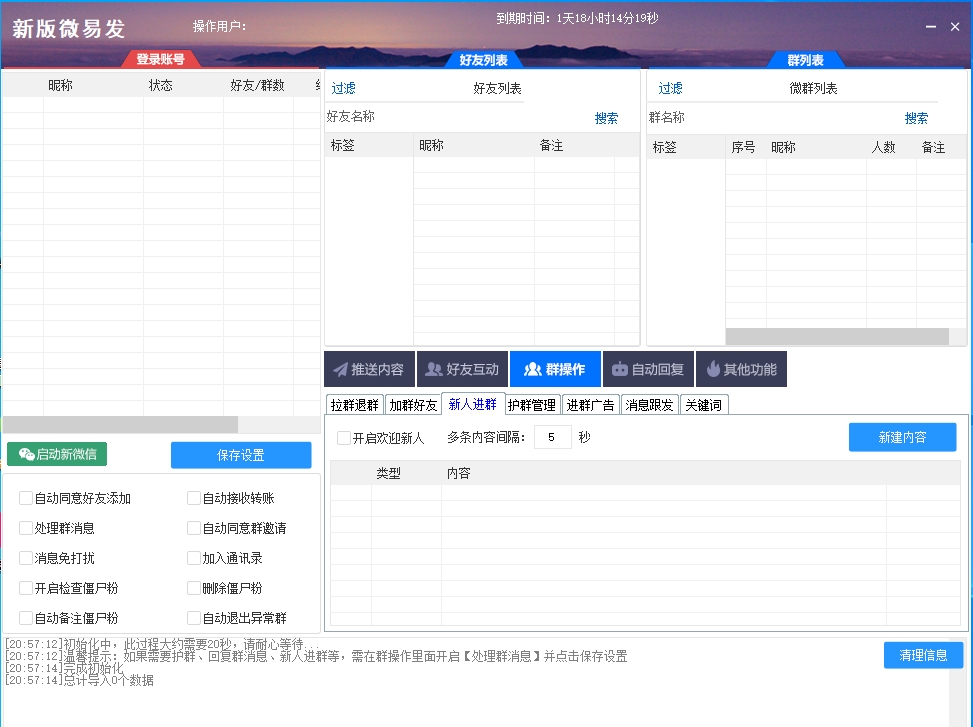Click the 好友列表 header tab
The height and width of the screenshot is (727, 973).
click(483, 60)
